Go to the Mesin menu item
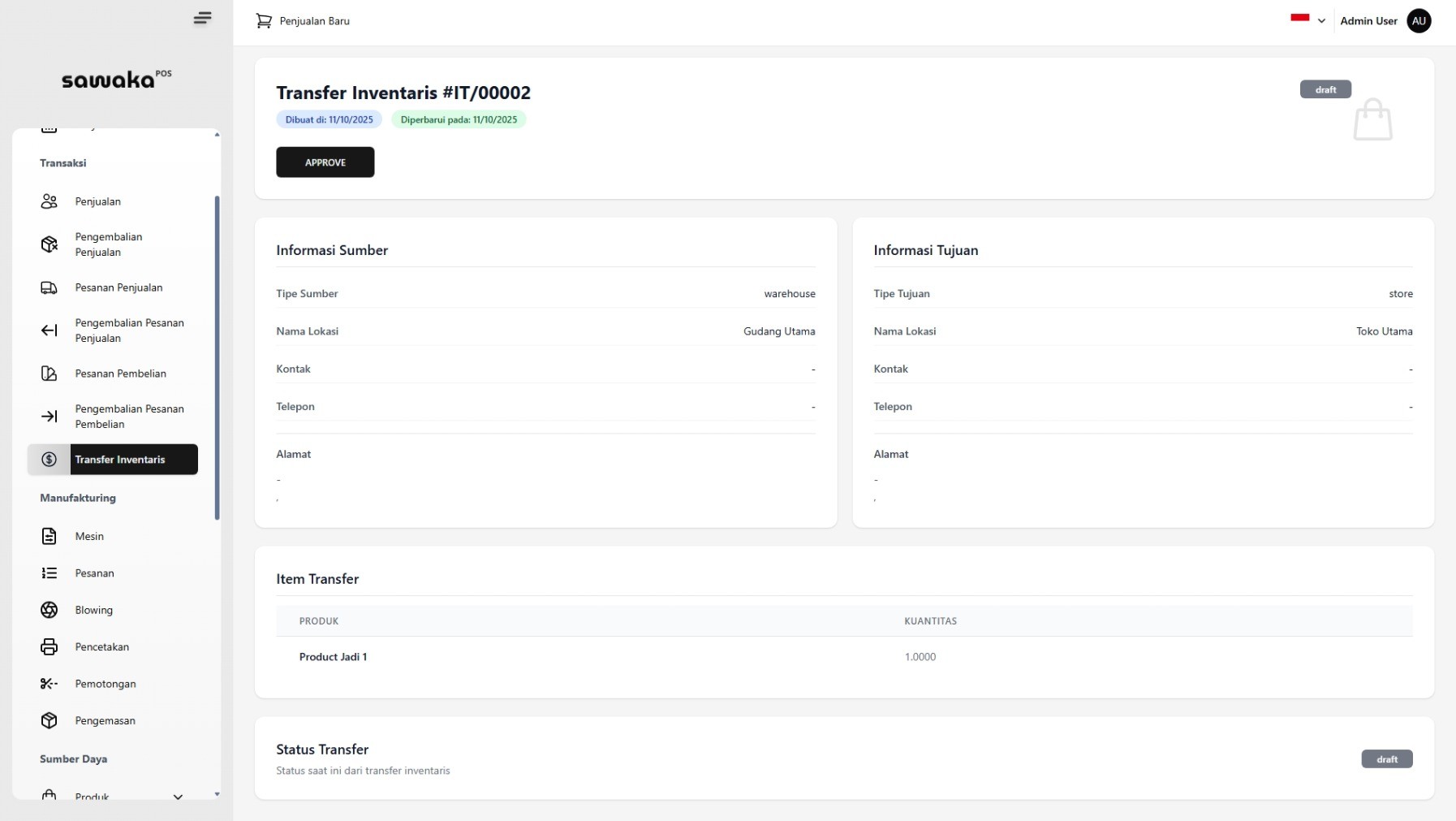 pos(89,536)
